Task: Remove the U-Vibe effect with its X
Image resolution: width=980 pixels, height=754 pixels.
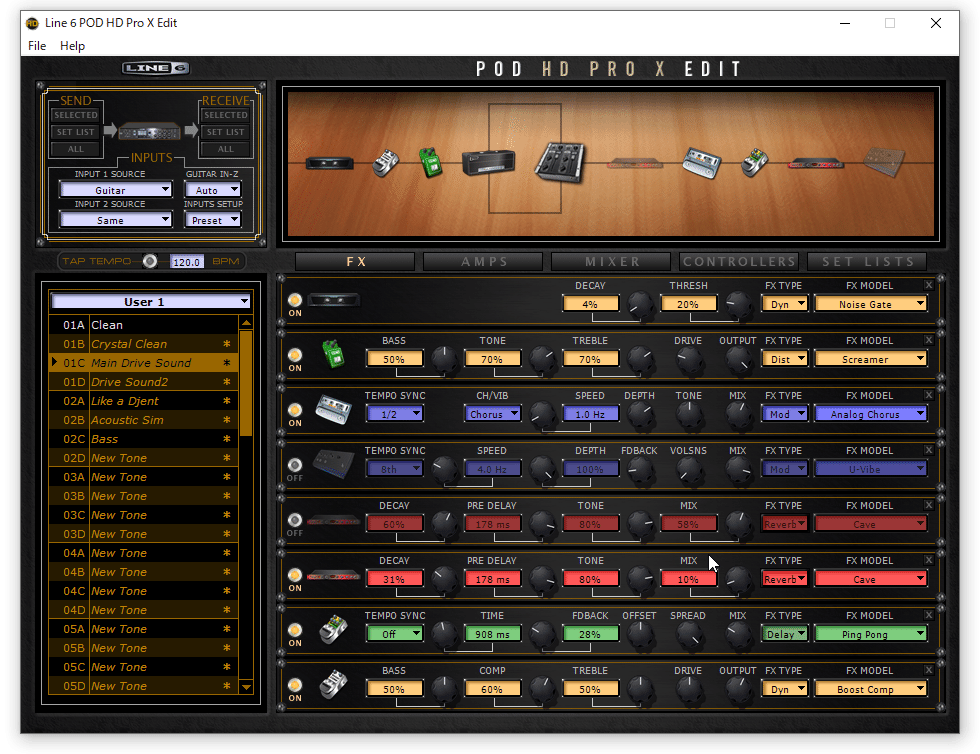Action: [929, 450]
